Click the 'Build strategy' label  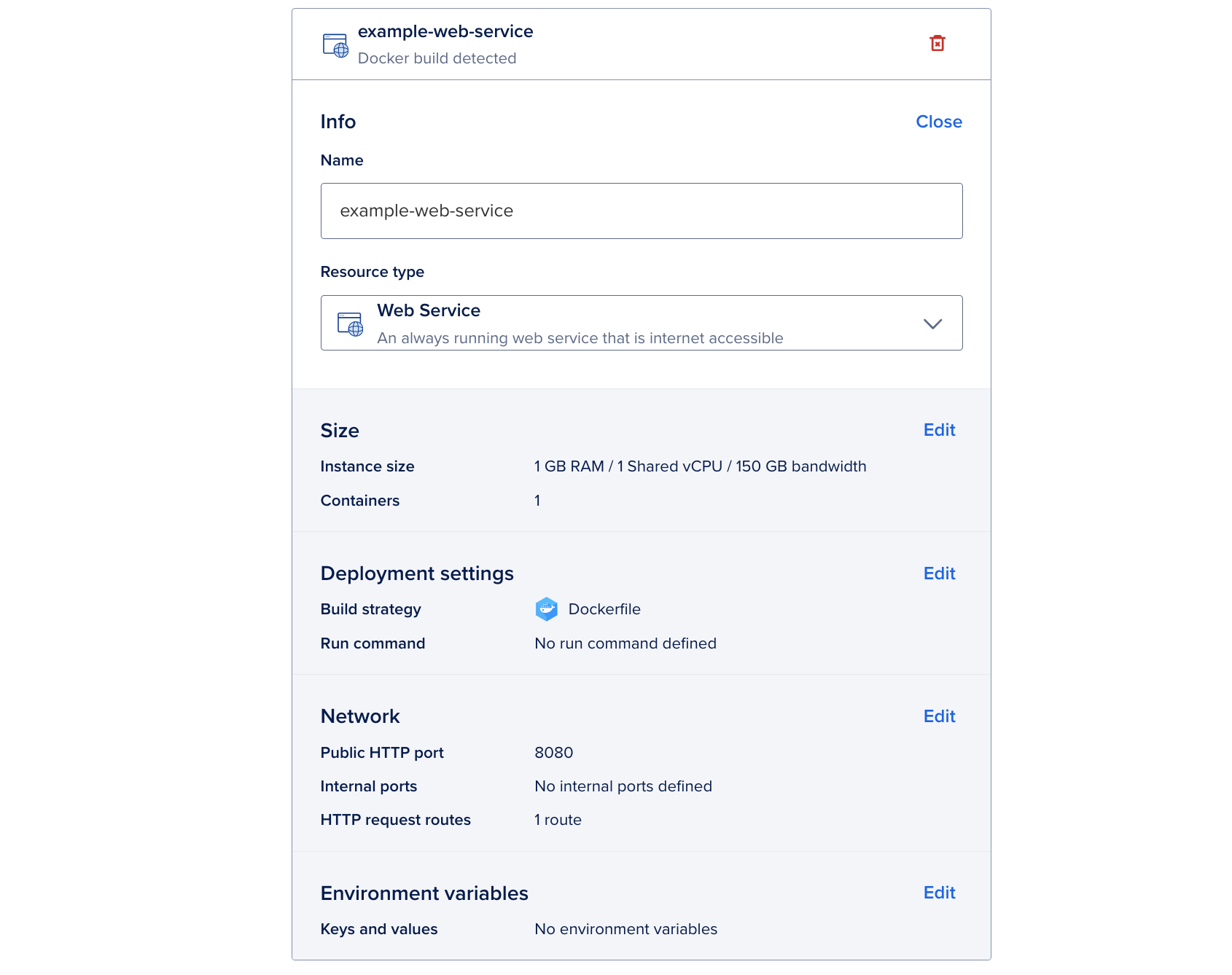[x=370, y=609]
